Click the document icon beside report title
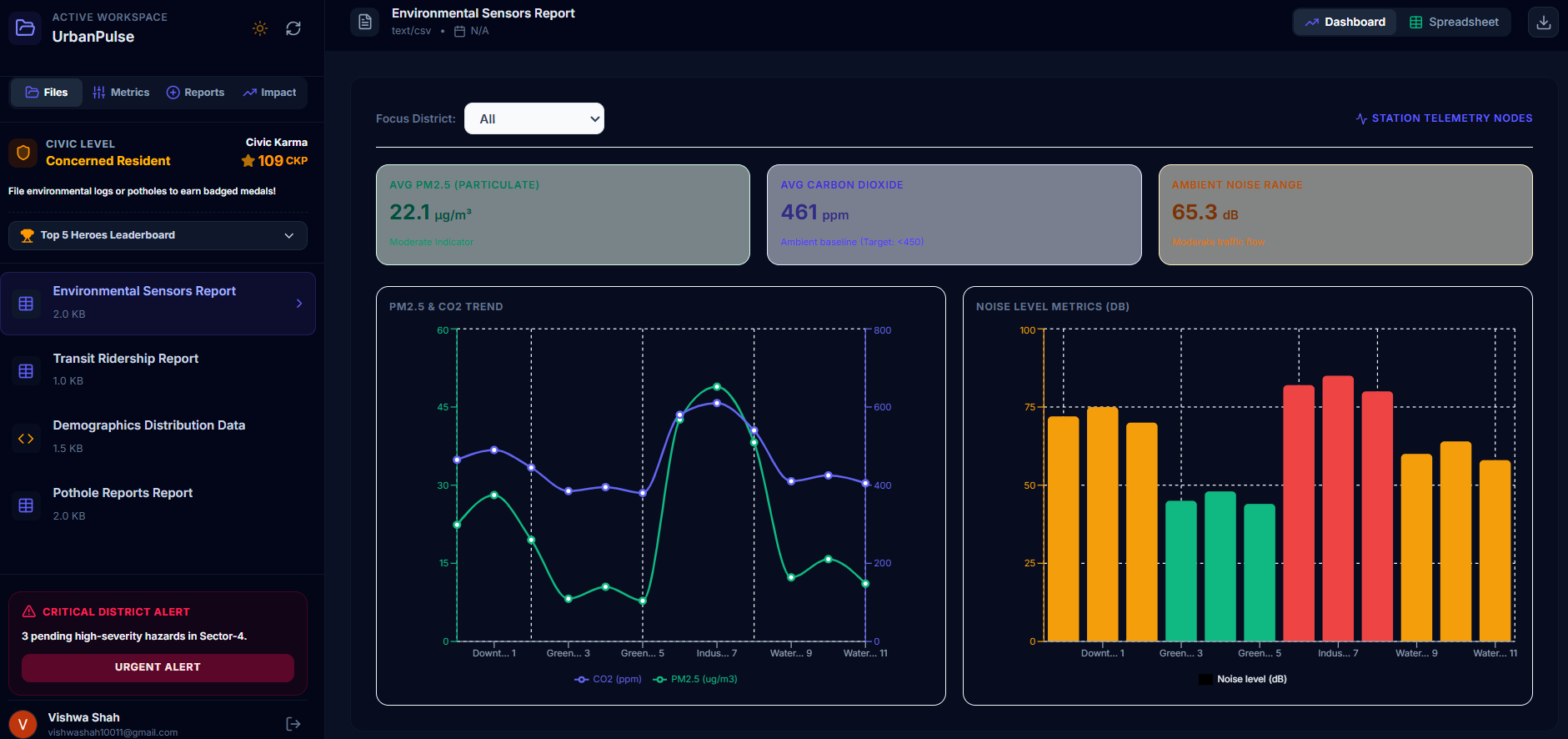Screen dimensions: 1568x739 click(x=365, y=23)
